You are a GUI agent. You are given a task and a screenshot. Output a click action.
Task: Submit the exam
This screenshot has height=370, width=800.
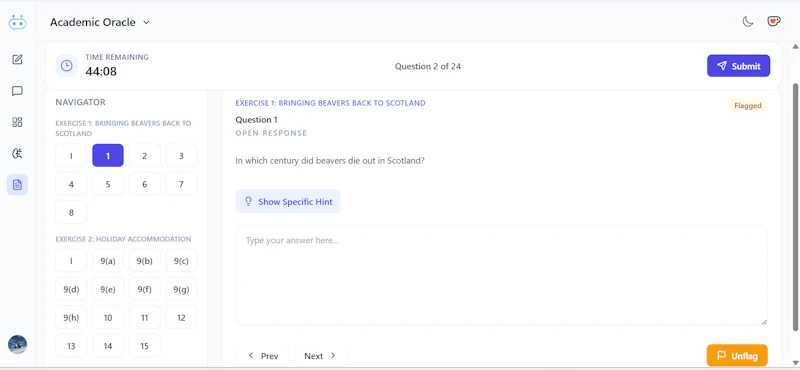click(x=738, y=66)
